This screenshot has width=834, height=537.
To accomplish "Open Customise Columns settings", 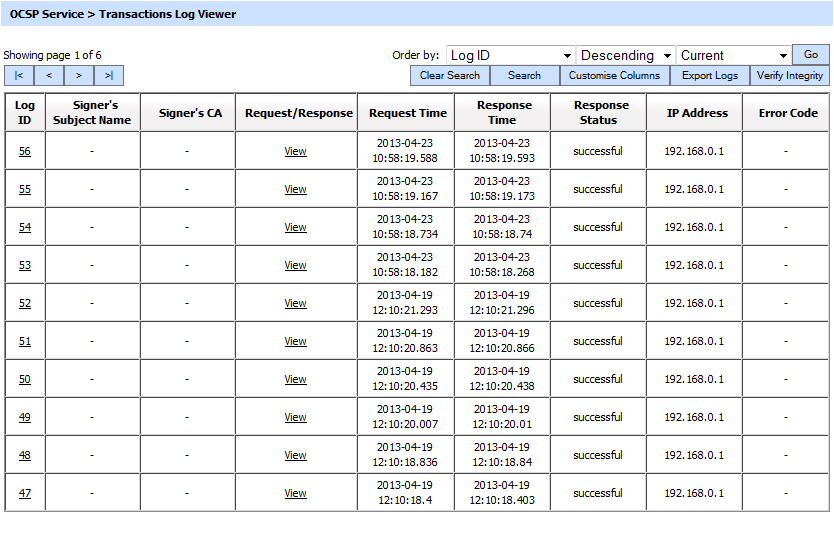I will point(614,76).
